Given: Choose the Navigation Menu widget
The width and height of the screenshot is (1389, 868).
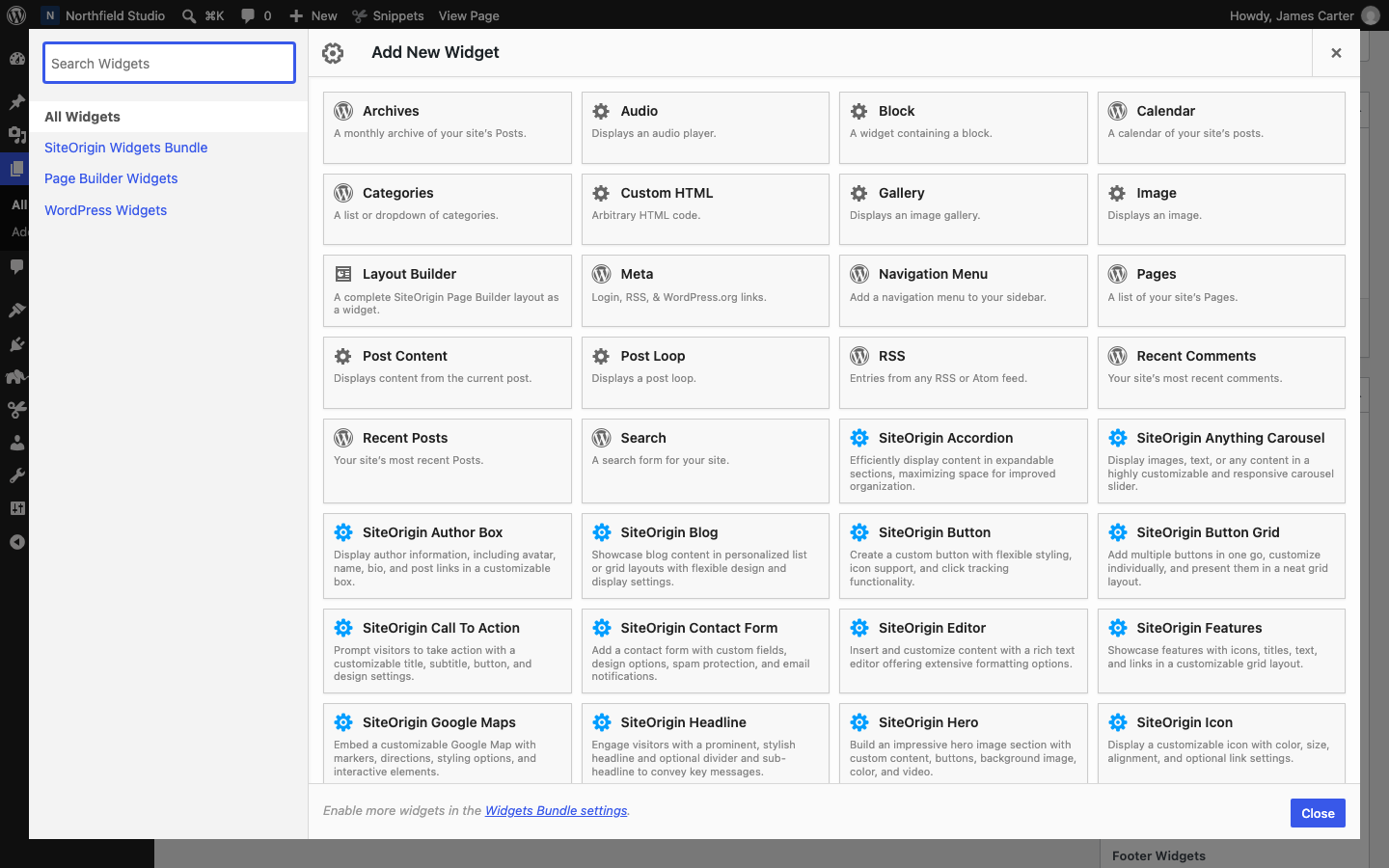Looking at the screenshot, I should pyautogui.click(x=964, y=290).
